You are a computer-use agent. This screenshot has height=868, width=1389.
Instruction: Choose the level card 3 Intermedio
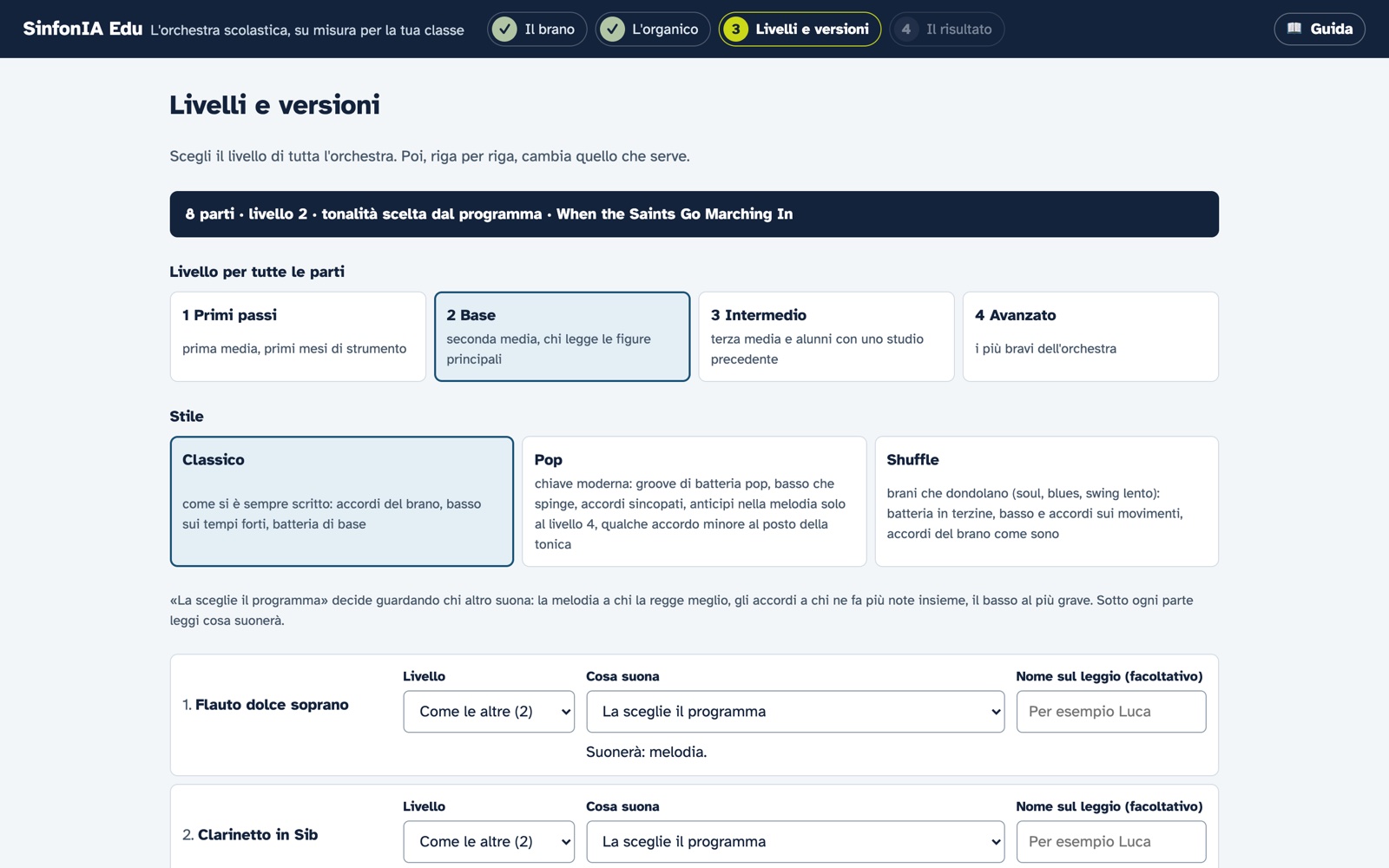click(826, 336)
